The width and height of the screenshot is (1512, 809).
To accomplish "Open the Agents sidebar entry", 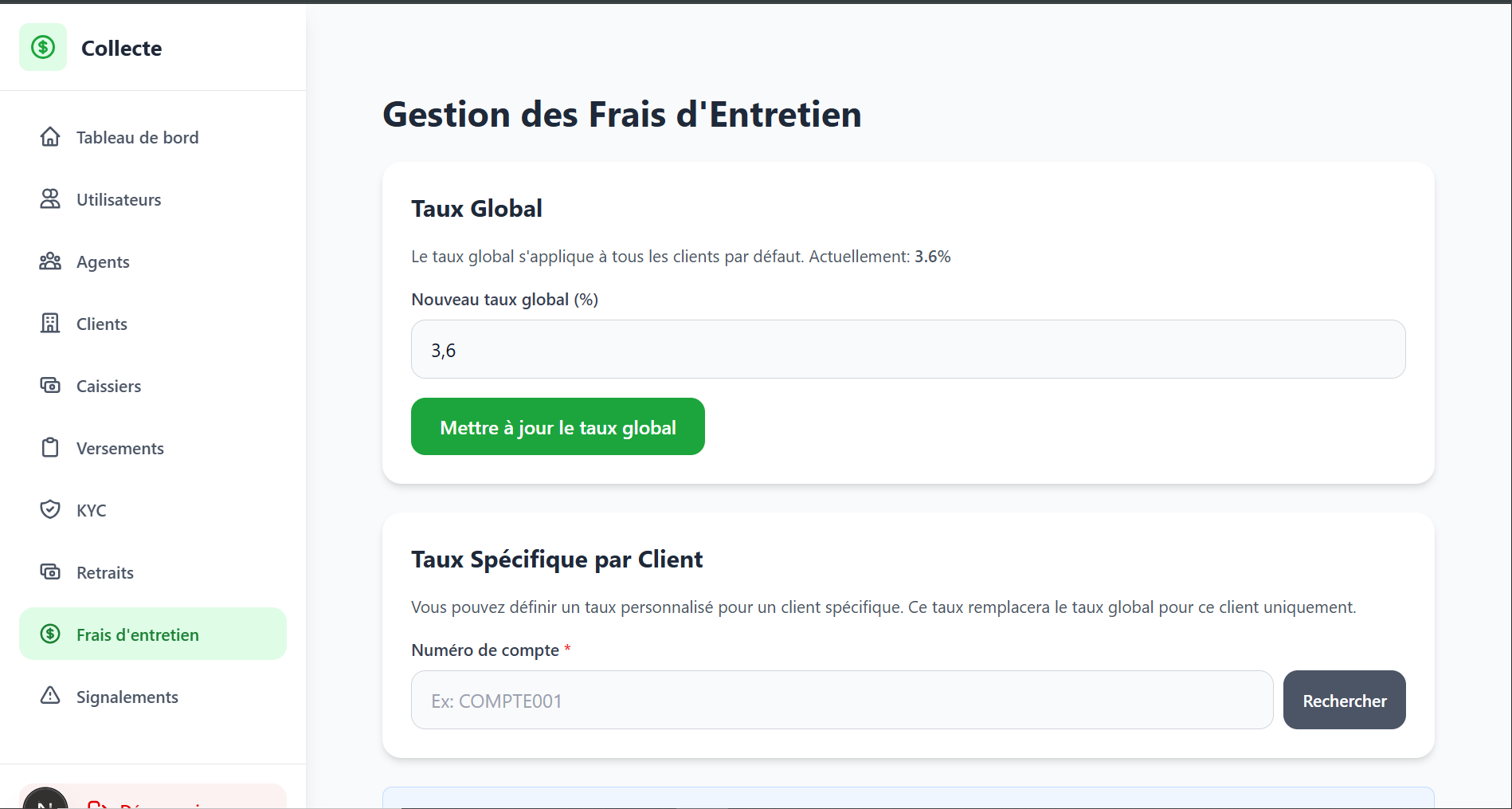I will coord(103,261).
